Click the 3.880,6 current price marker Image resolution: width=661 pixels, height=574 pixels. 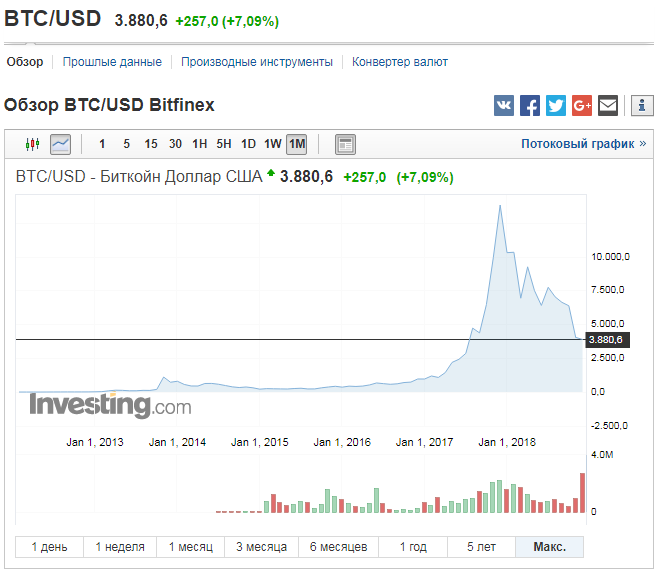click(x=607, y=340)
